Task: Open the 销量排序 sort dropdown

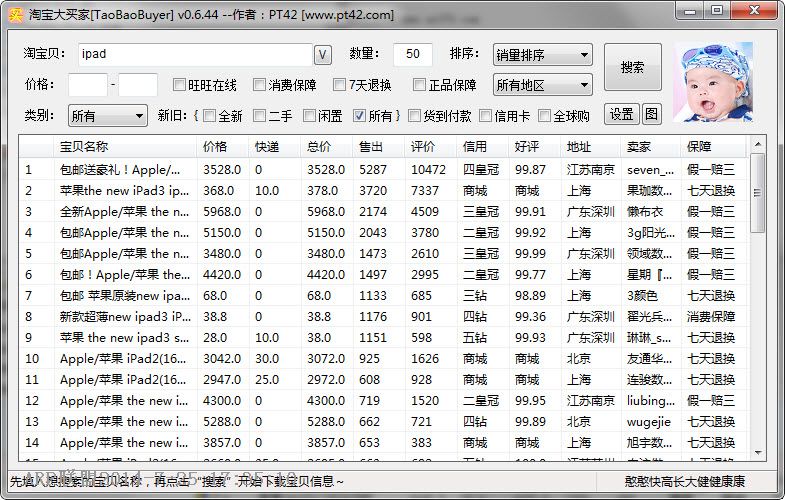Action: [542, 54]
